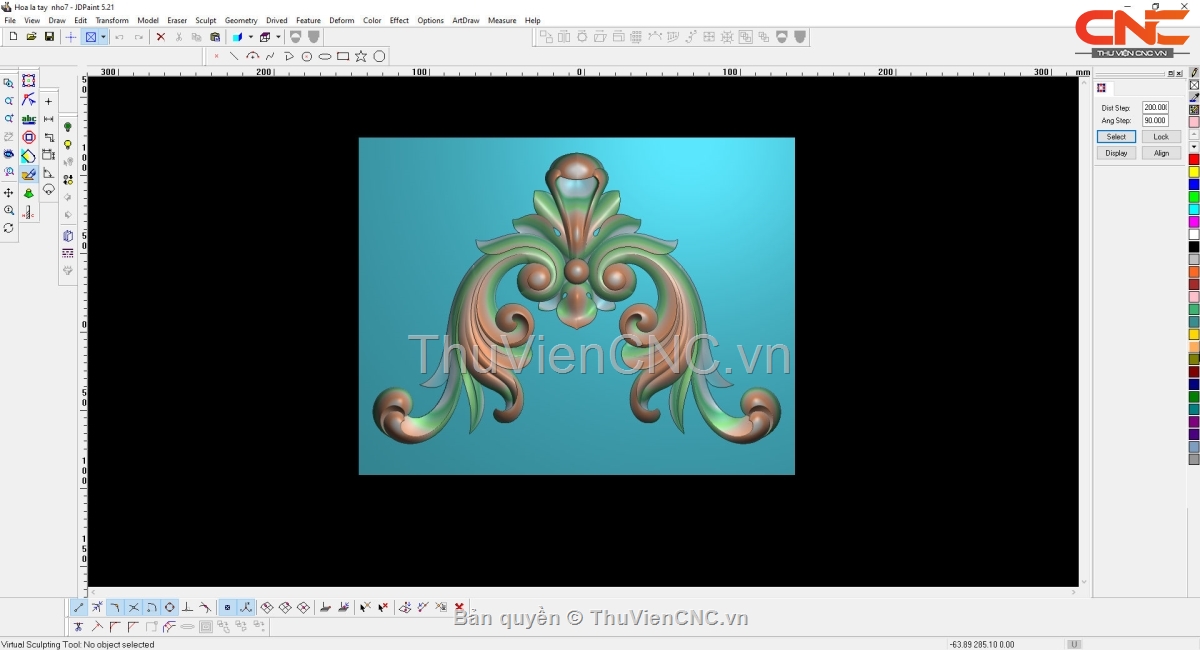Pick the red color swatch
This screenshot has width=1200, height=650.
tap(1193, 160)
